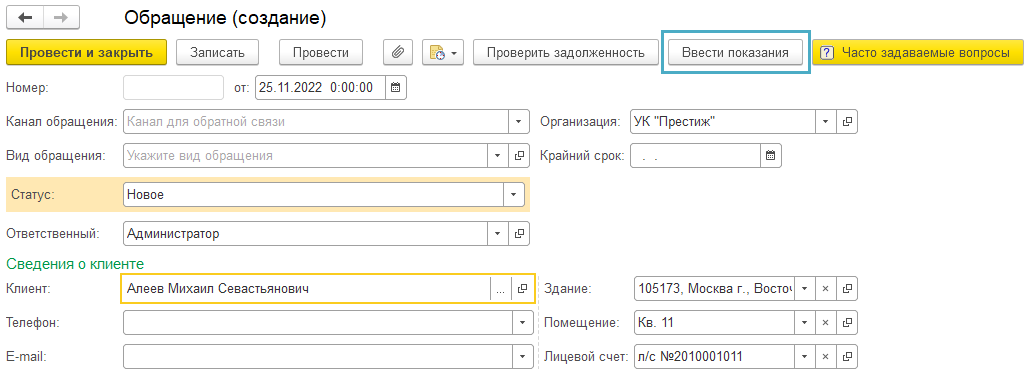
Task: Open the Здание record with its open icon
Action: pos(847,288)
